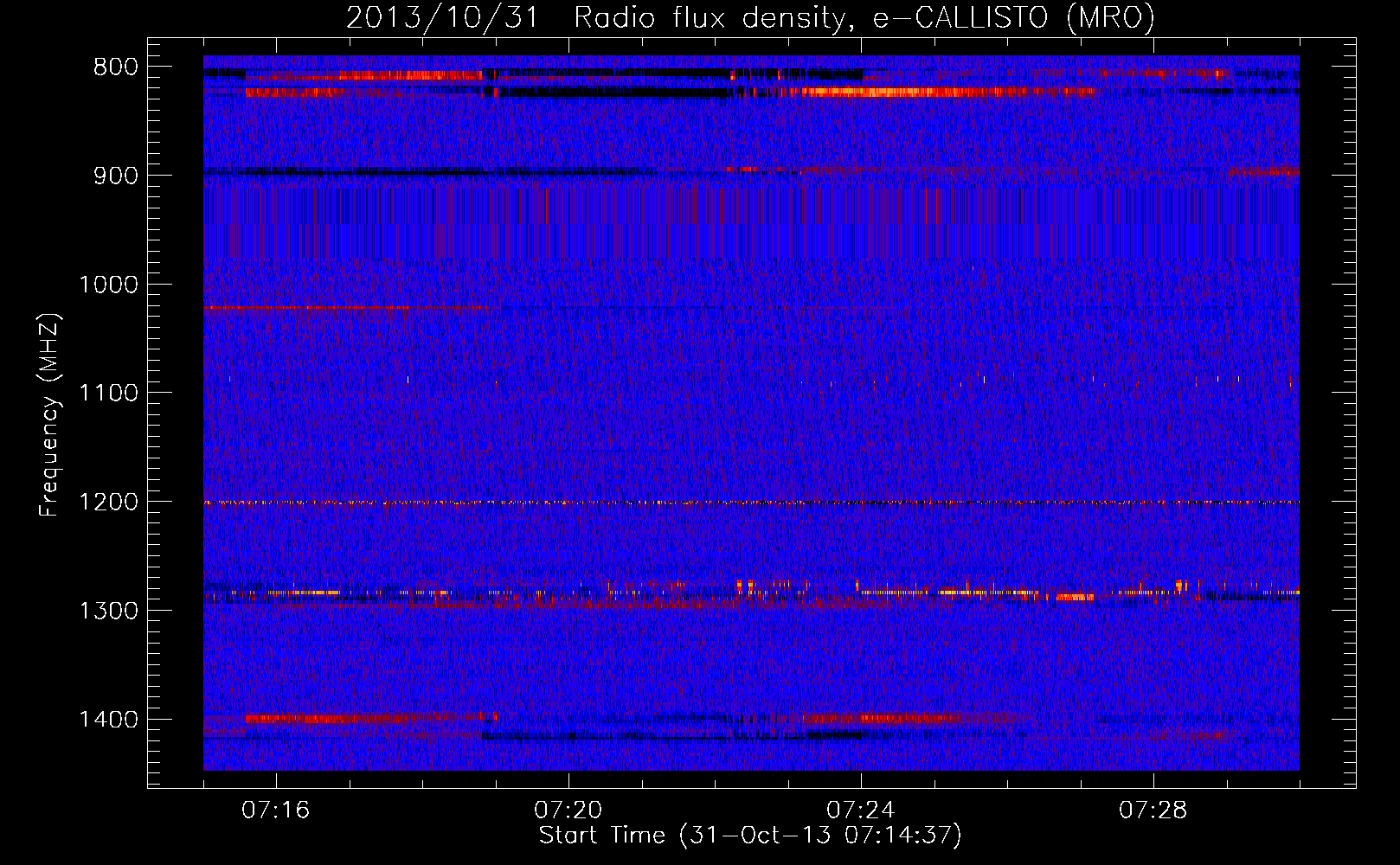Click the 1000 frequency tick label
Screen dimensions: 1400x865
[108, 285]
